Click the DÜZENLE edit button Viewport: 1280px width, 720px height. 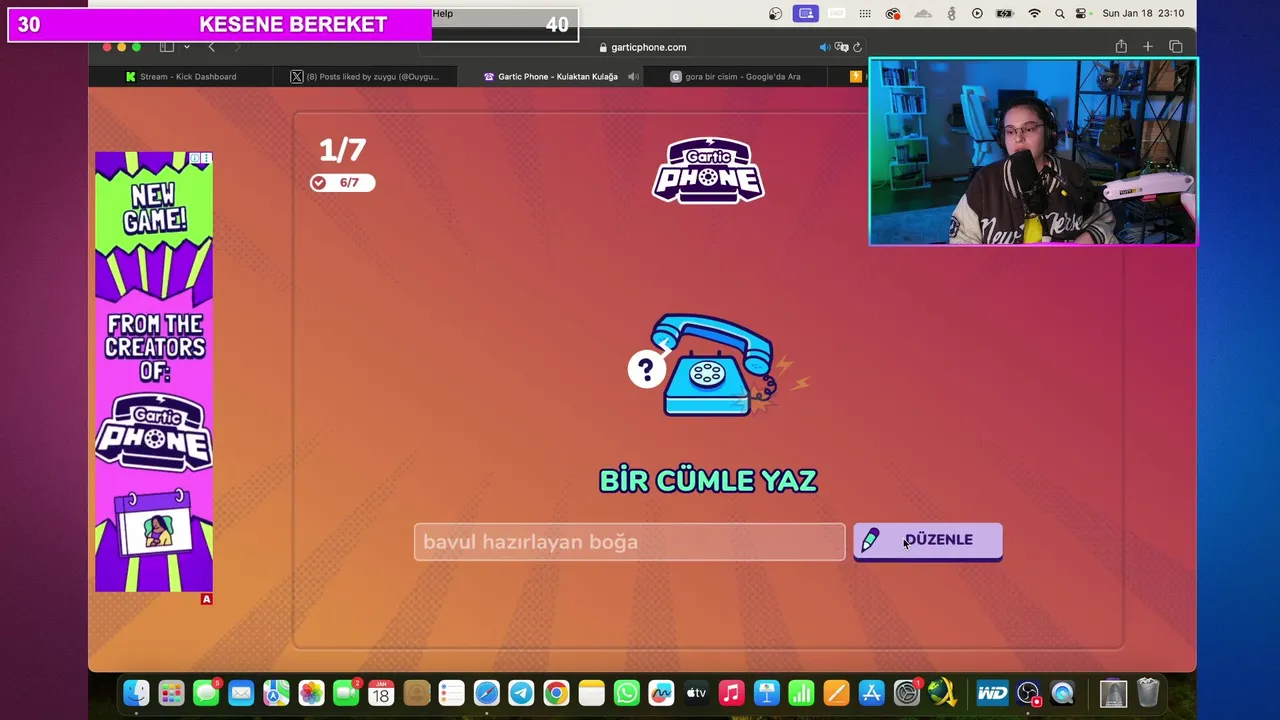pyautogui.click(x=927, y=541)
